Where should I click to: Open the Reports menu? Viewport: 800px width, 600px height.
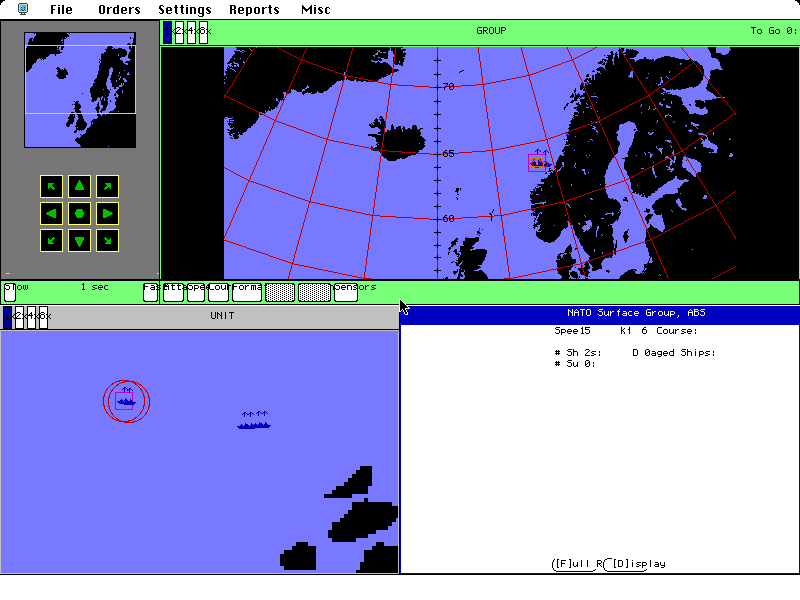tap(254, 9)
